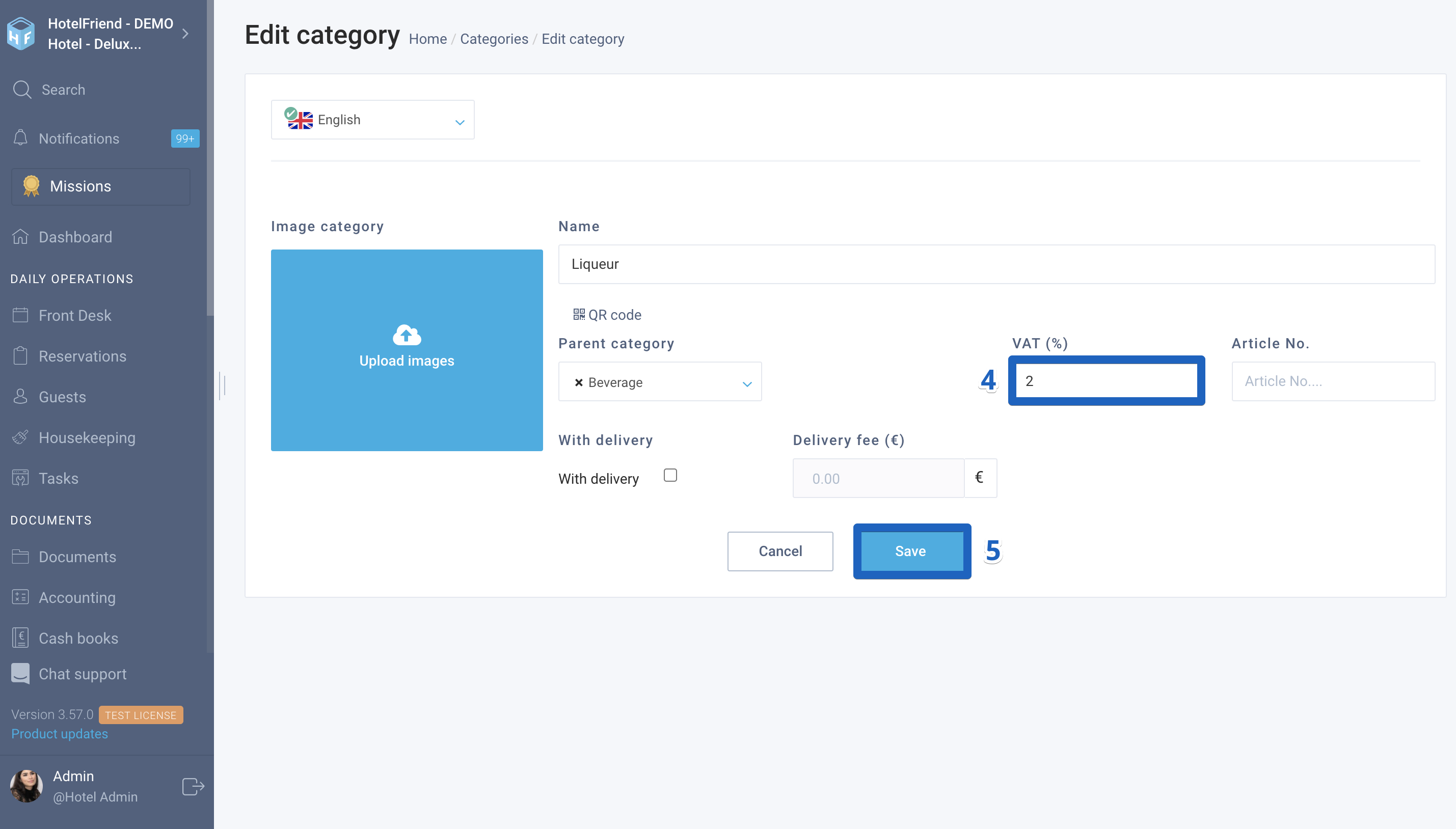
Task: Enable the With delivery checkbox
Action: [670, 475]
